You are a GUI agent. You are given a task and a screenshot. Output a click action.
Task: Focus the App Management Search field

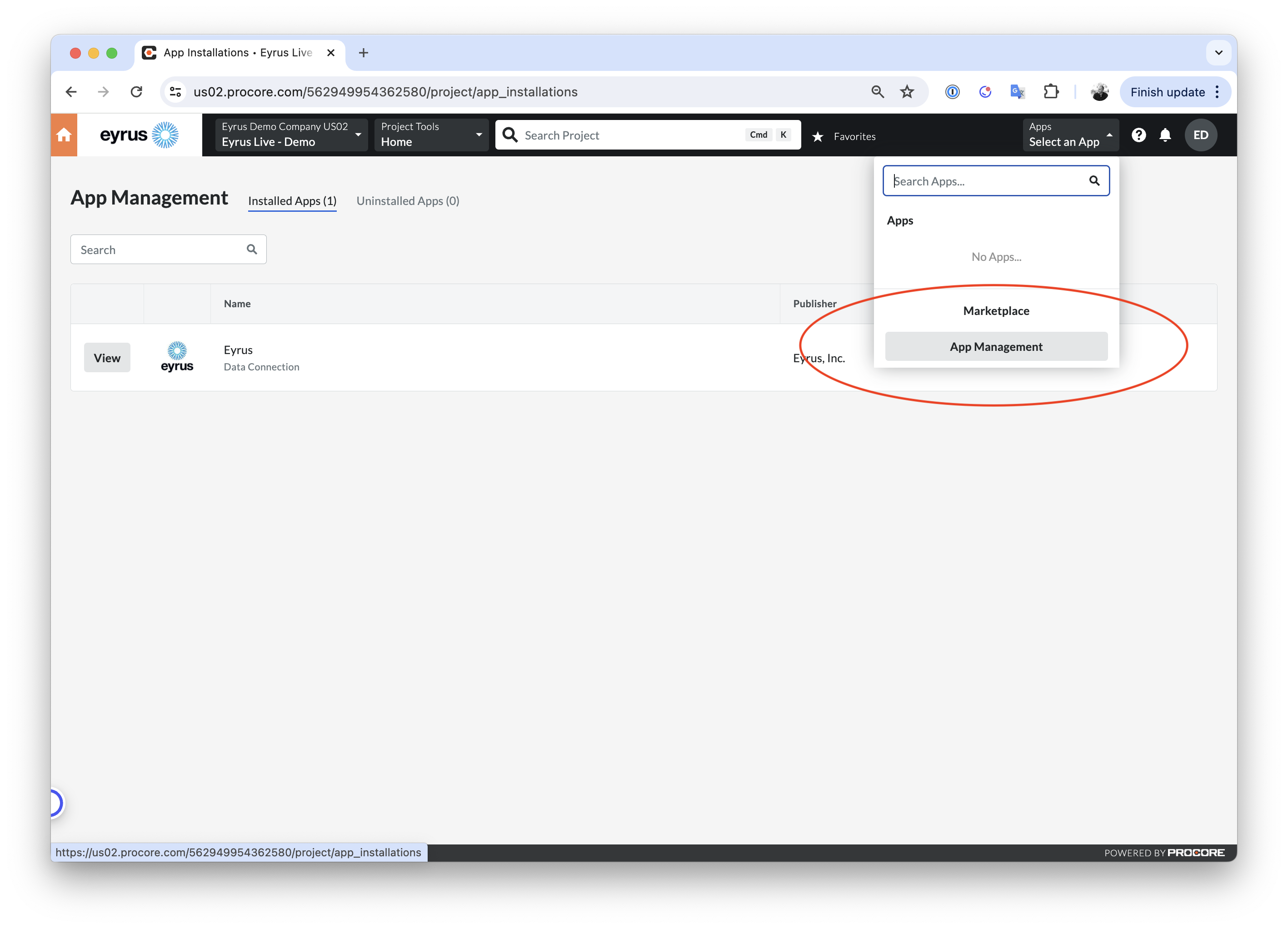click(168, 249)
